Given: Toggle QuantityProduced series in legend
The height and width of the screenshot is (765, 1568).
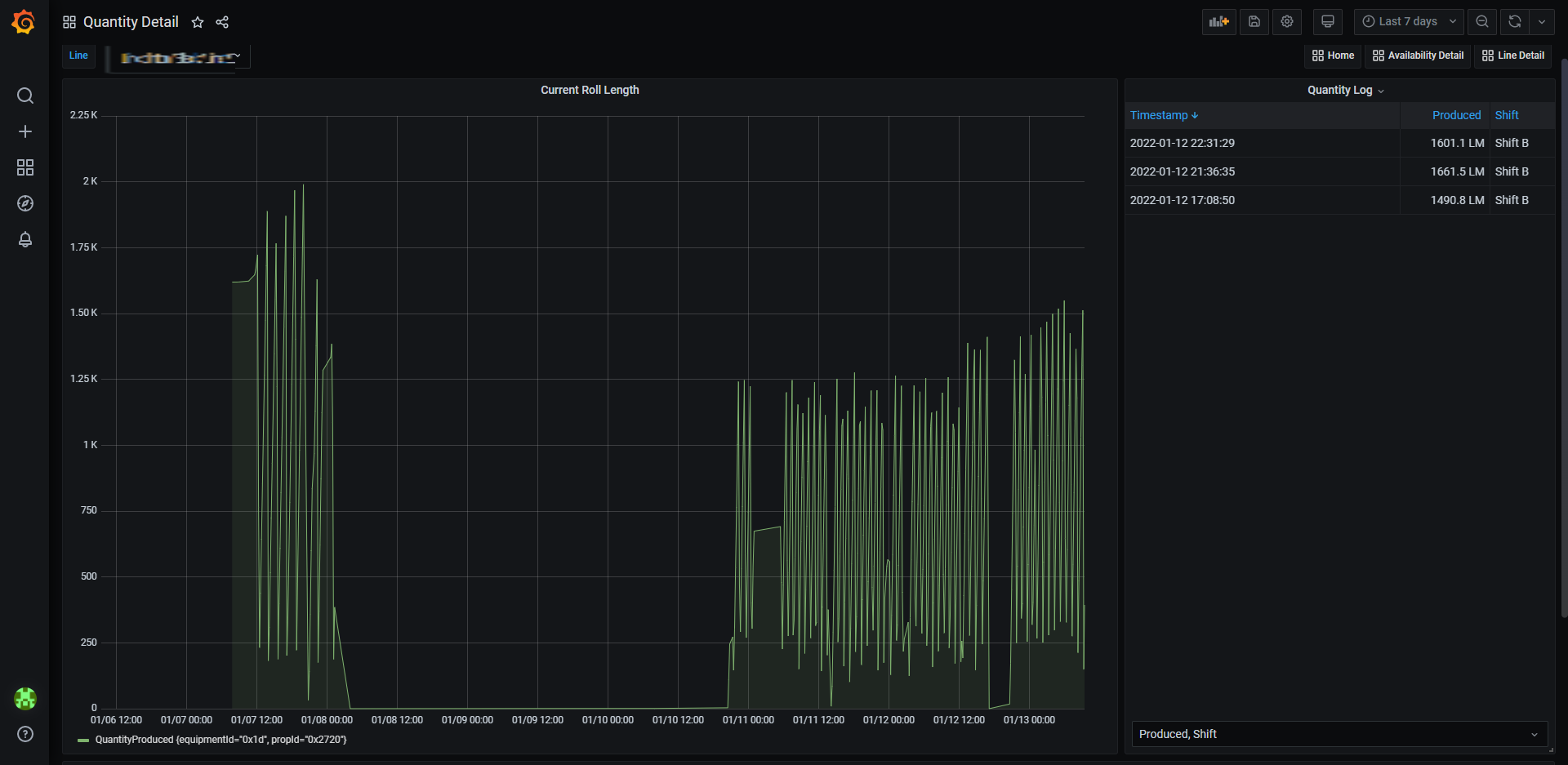Looking at the screenshot, I should [x=220, y=740].
